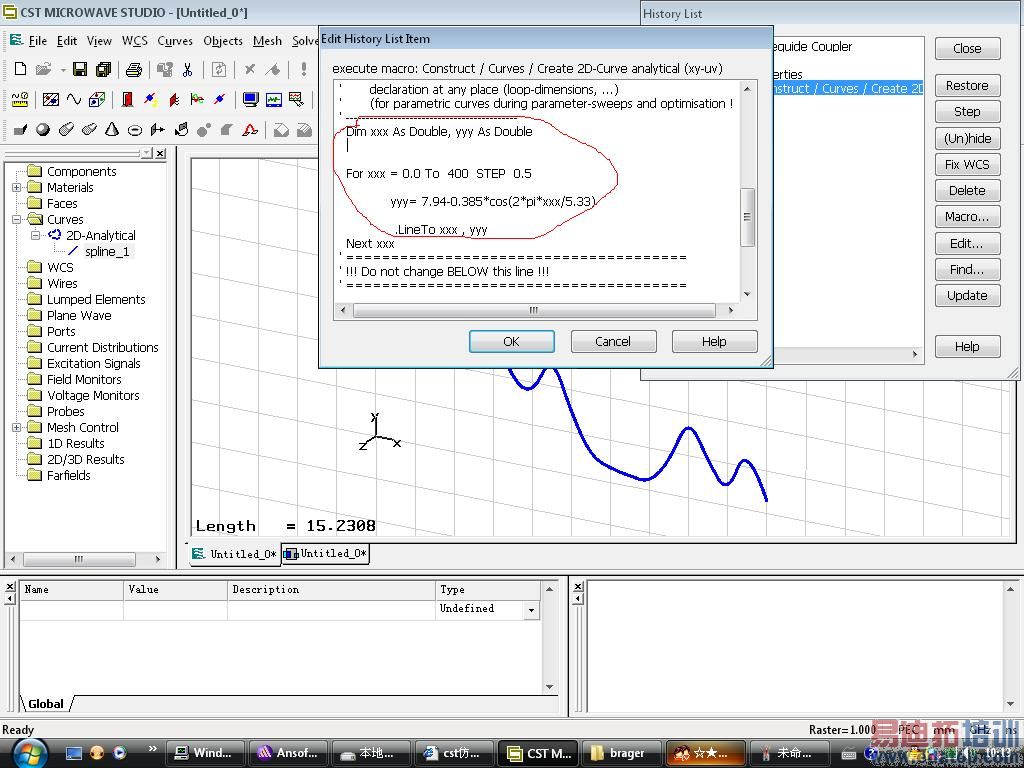The height and width of the screenshot is (768, 1024).
Task: Open the File menu
Action: 37,40
